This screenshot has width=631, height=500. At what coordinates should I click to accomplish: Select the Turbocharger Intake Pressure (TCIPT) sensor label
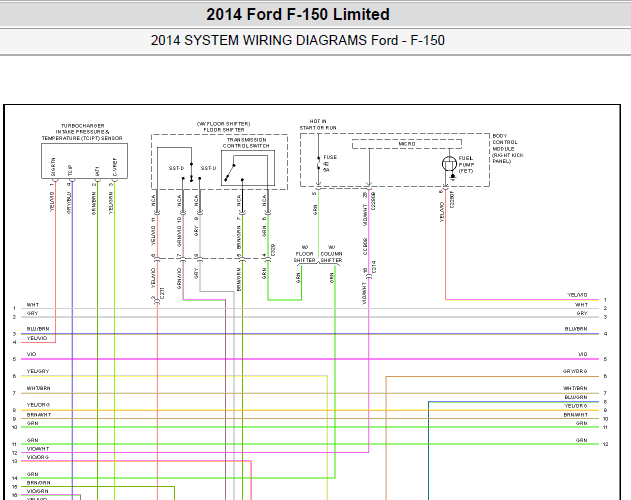pyautogui.click(x=82, y=132)
